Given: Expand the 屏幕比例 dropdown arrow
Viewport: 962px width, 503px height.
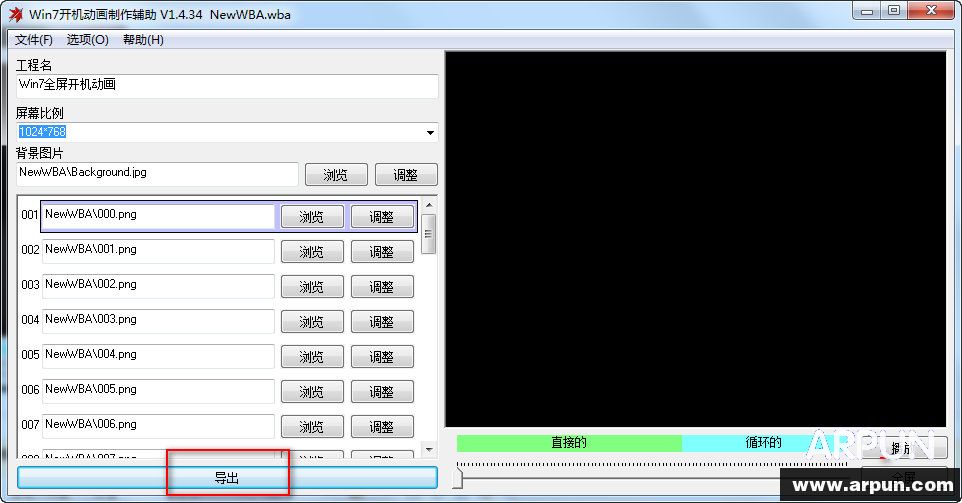Looking at the screenshot, I should 430,132.
